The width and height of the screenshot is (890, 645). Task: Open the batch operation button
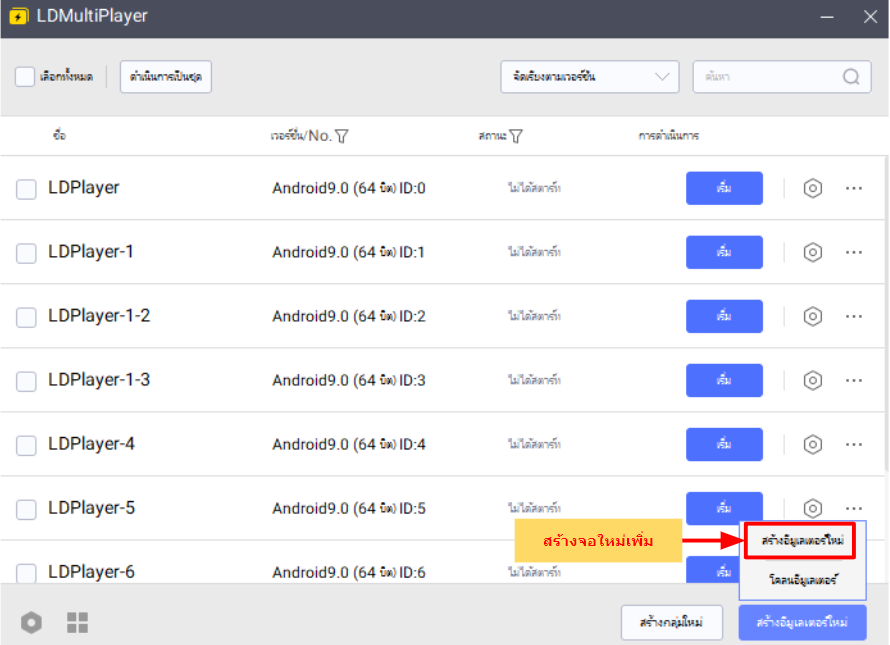pyautogui.click(x=166, y=77)
